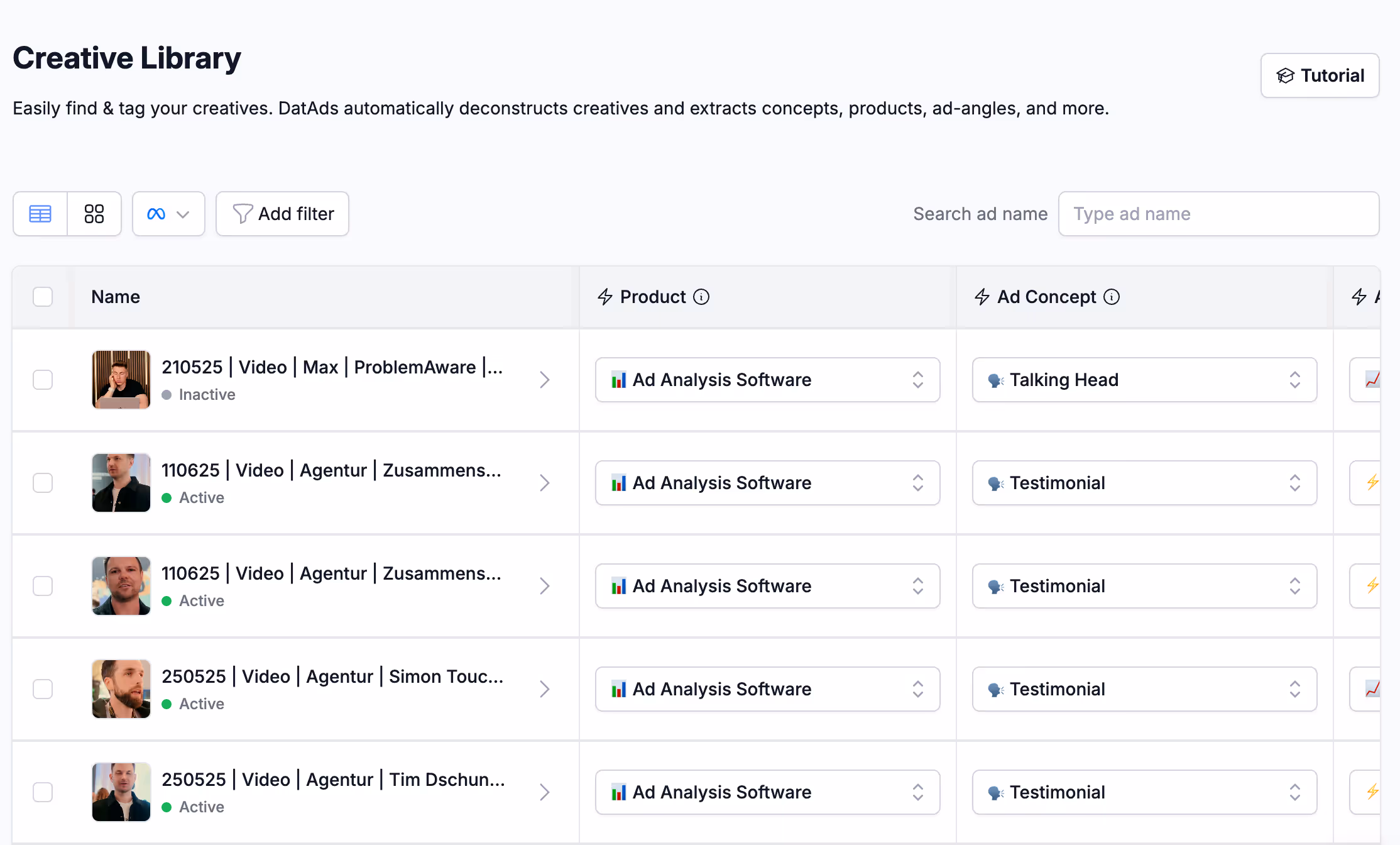The height and width of the screenshot is (845, 1400).
Task: Click the Product column info icon
Action: [x=701, y=297]
